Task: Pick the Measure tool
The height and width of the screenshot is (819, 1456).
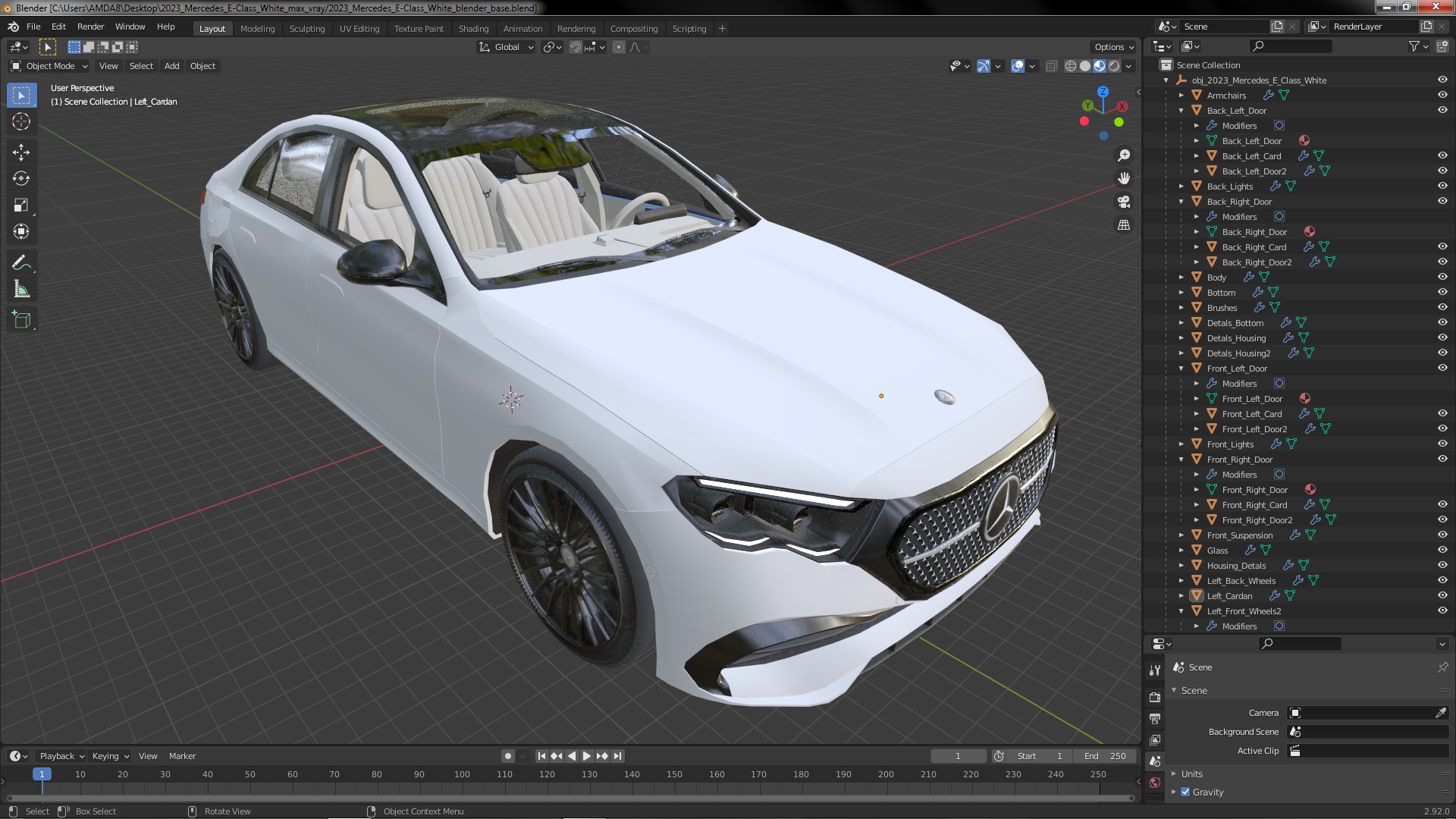Action: pos(21,290)
